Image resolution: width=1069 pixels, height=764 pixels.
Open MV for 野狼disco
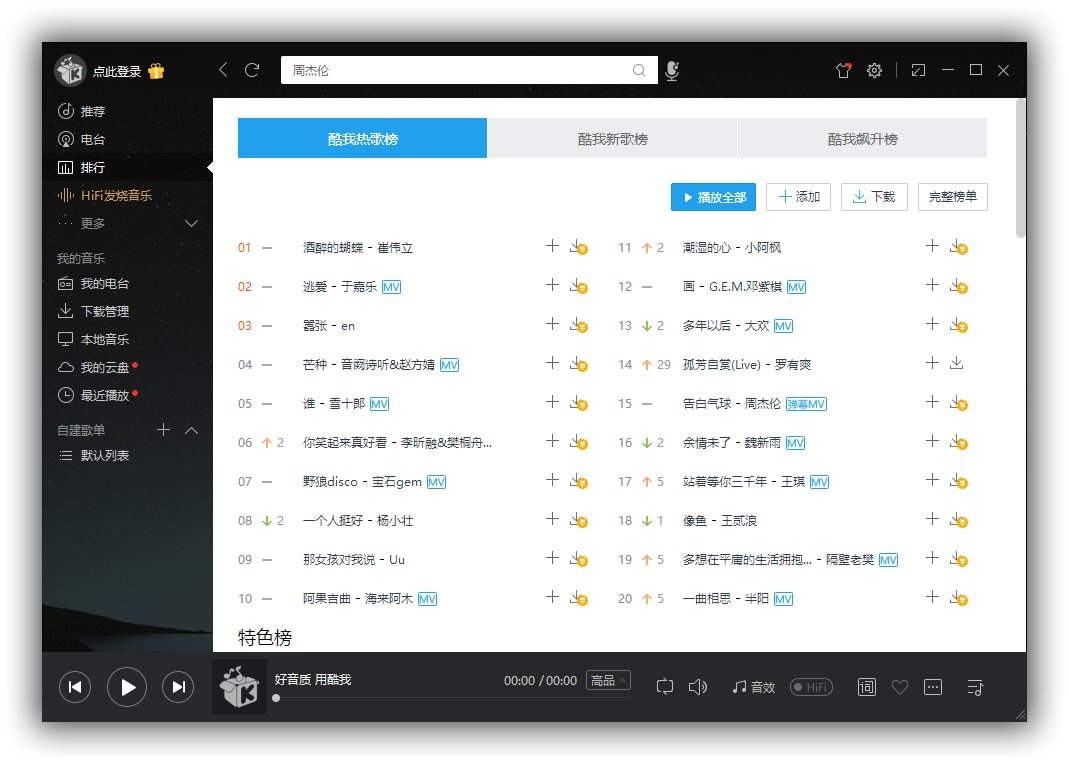click(x=436, y=482)
